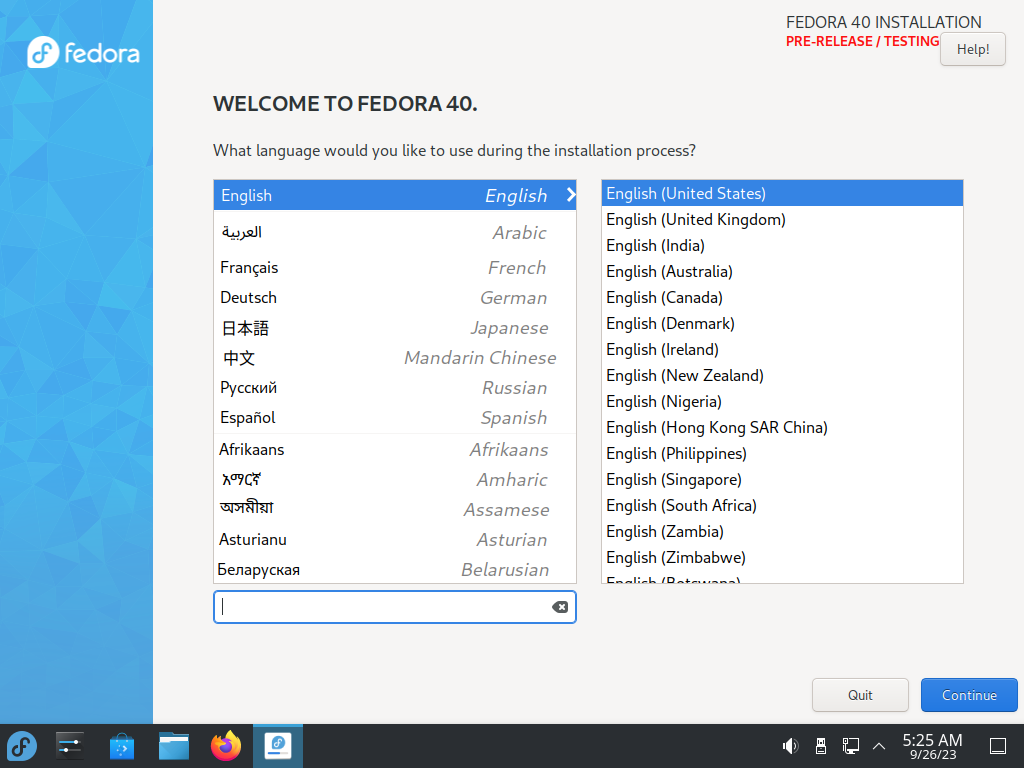This screenshot has height=768, width=1024.
Task: Choose Español (Spanish) language
Action: (x=394, y=417)
